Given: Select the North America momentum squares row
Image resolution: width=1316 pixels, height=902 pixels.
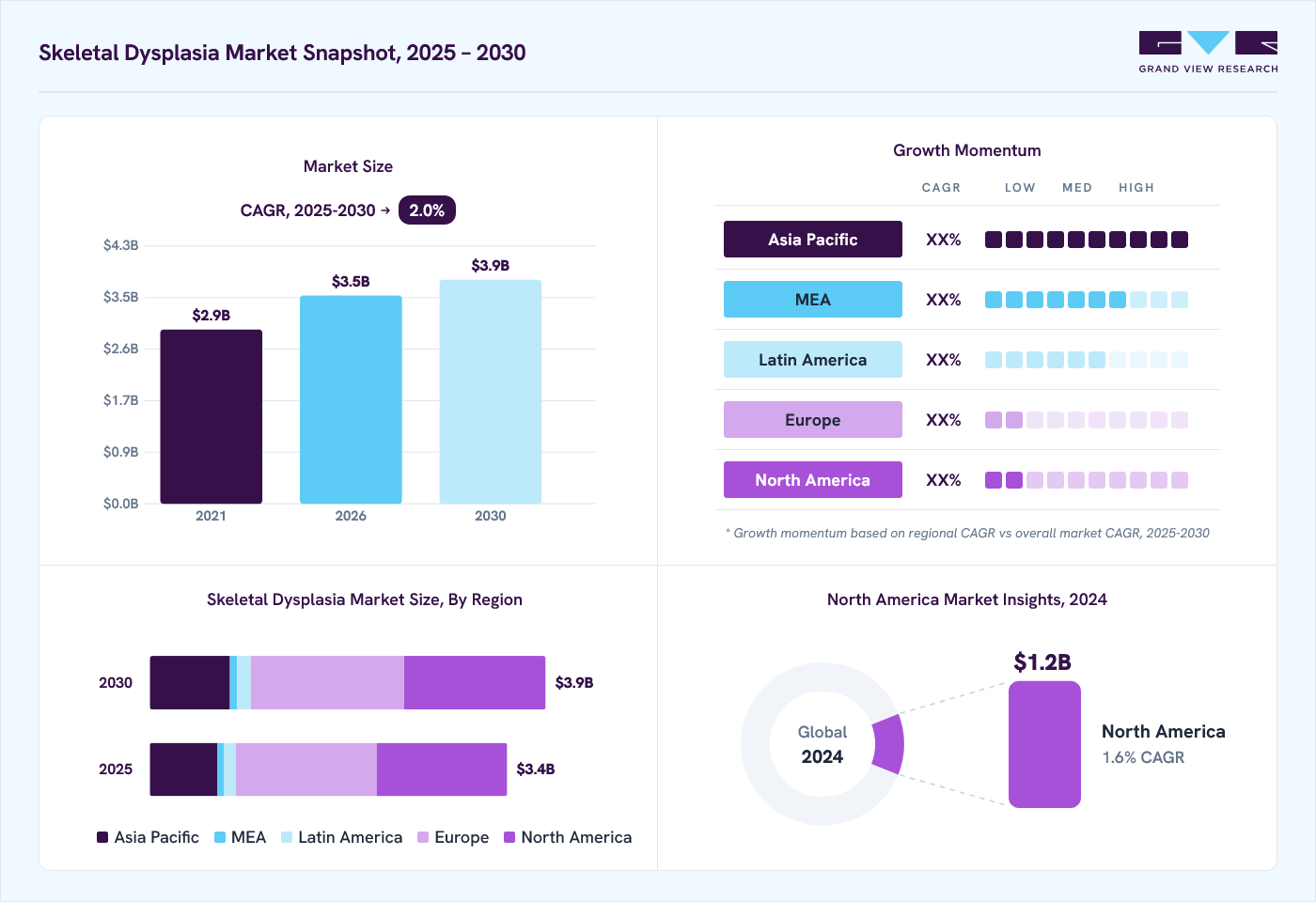Looking at the screenshot, I should [1087, 480].
